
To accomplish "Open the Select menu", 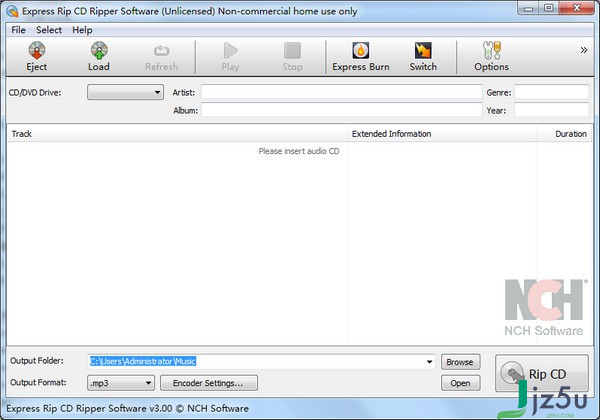I will coord(49,30).
